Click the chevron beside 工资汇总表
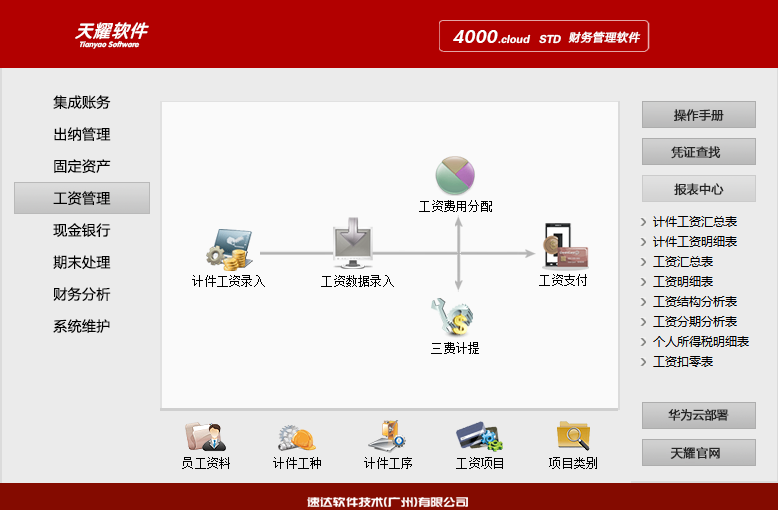778x510 pixels. tap(644, 262)
